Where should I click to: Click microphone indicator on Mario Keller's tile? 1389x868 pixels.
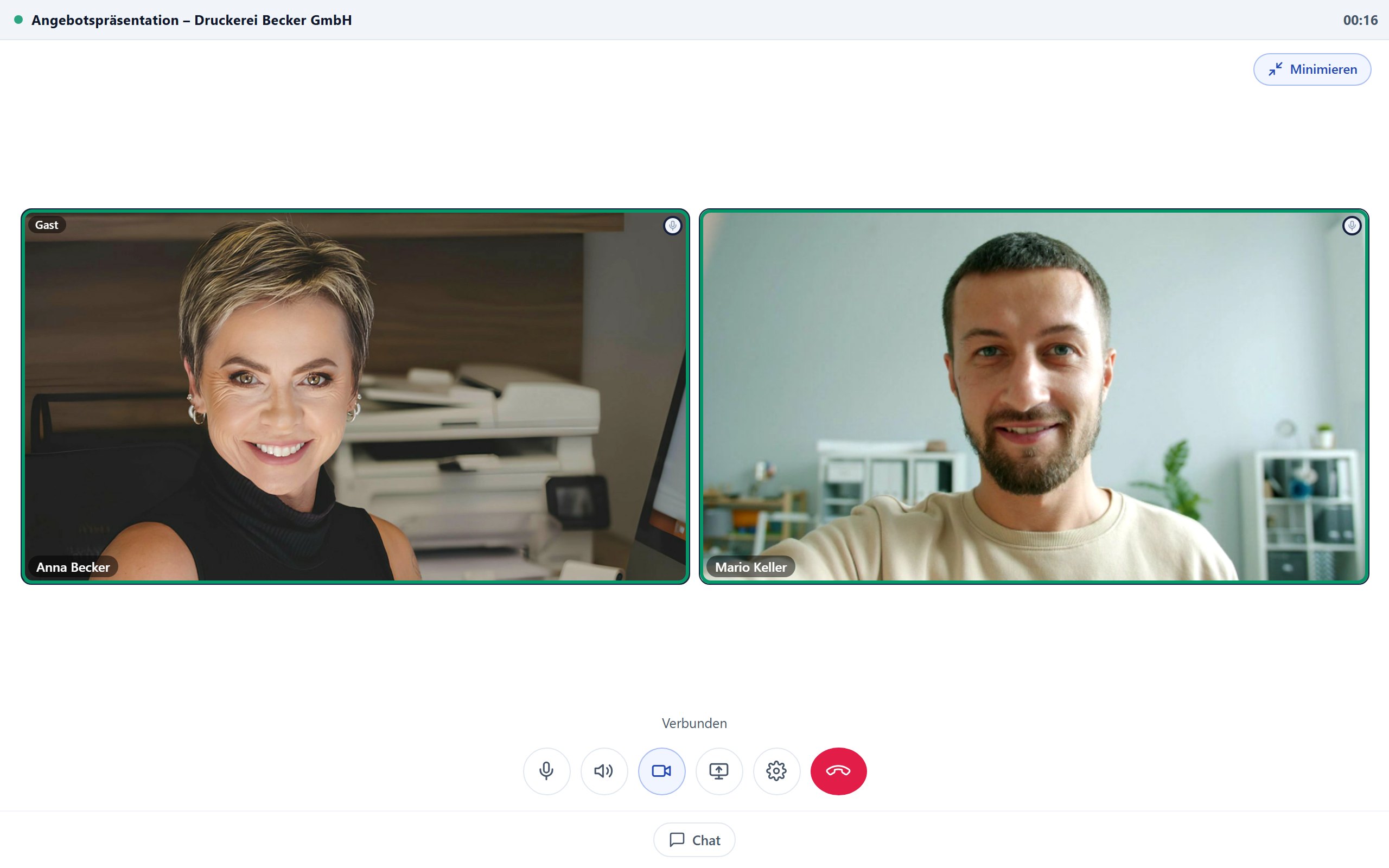point(1351,226)
